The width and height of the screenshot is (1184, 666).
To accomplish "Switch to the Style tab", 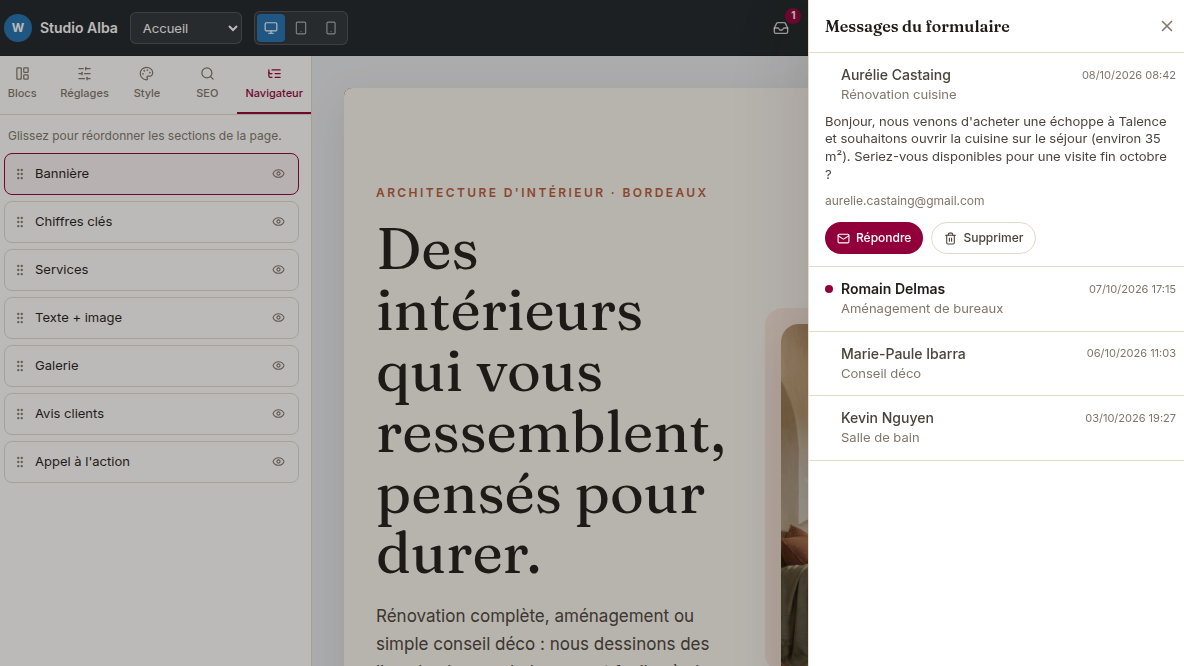I will 146,84.
